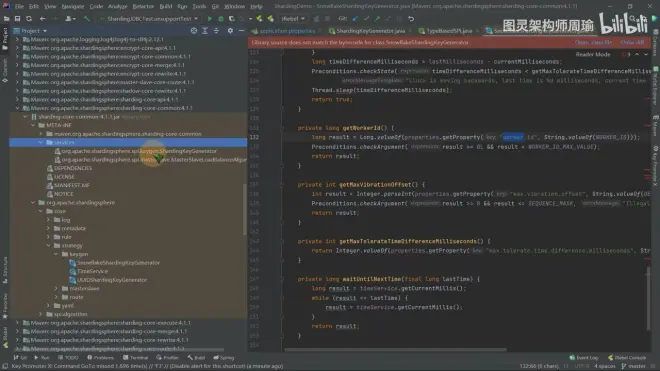Image resolution: width=660 pixels, height=371 pixels.
Task: Click the Expand All icon in Project panel
Action: point(205,31)
